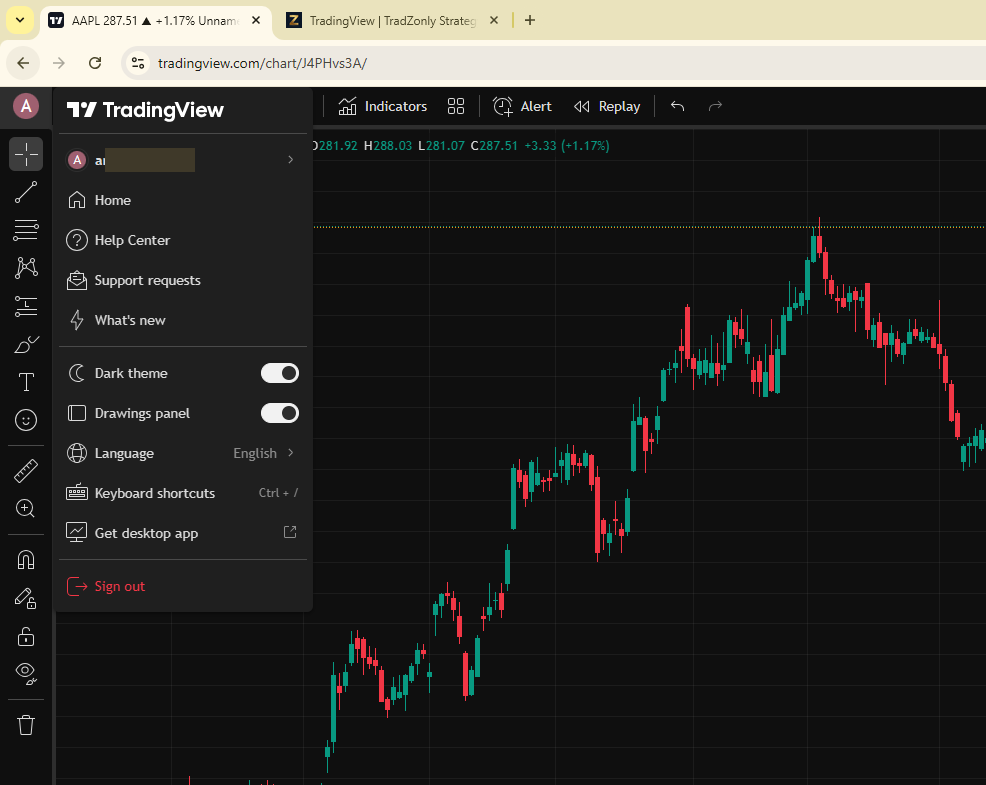Select the crosshair cursor tool
This screenshot has width=986, height=785.
tap(26, 154)
